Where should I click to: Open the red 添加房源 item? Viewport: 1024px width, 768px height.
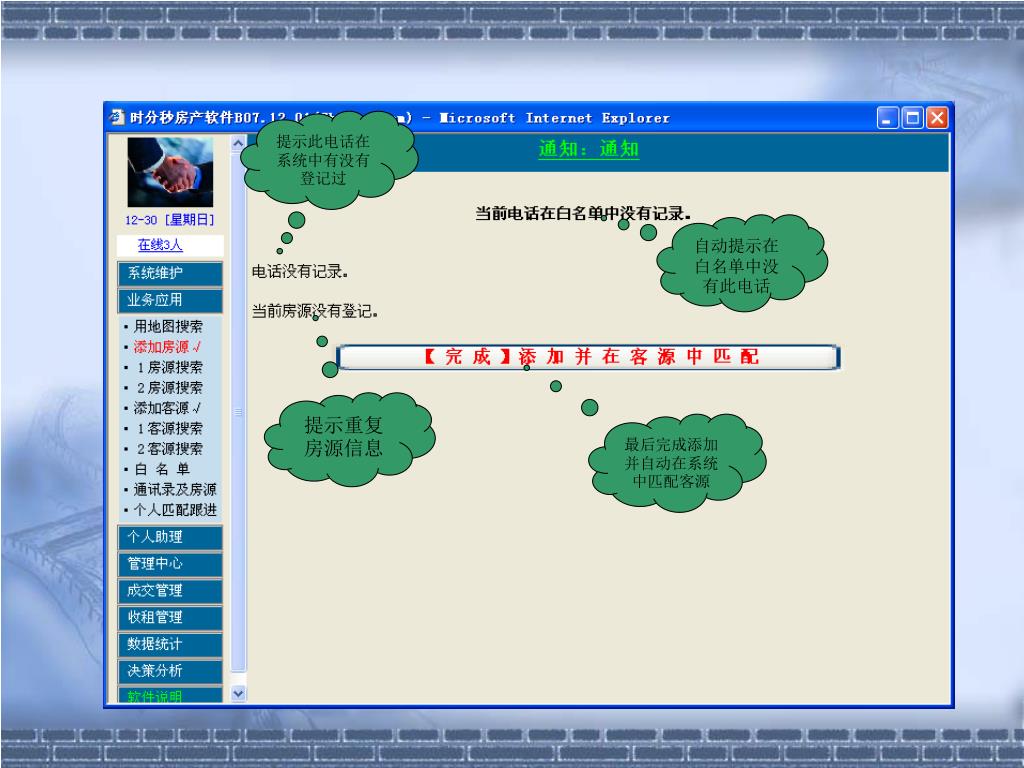(167, 347)
